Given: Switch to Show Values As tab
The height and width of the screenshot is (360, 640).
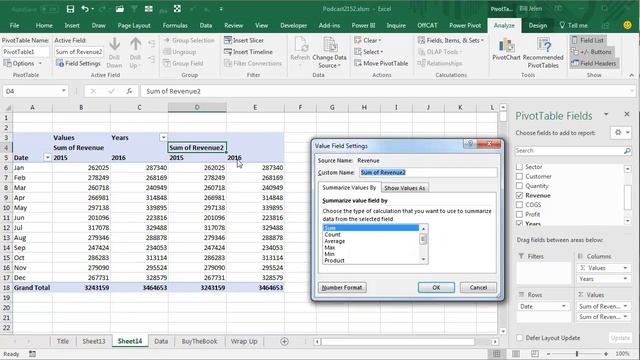Looking at the screenshot, I should click(x=404, y=188).
